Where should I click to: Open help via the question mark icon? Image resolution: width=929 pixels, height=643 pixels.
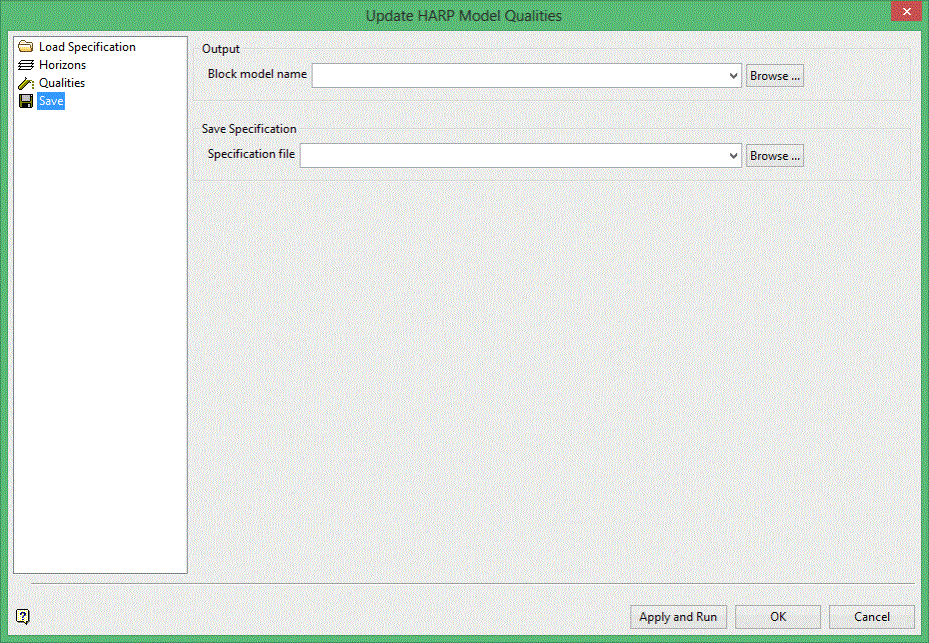coord(23,616)
